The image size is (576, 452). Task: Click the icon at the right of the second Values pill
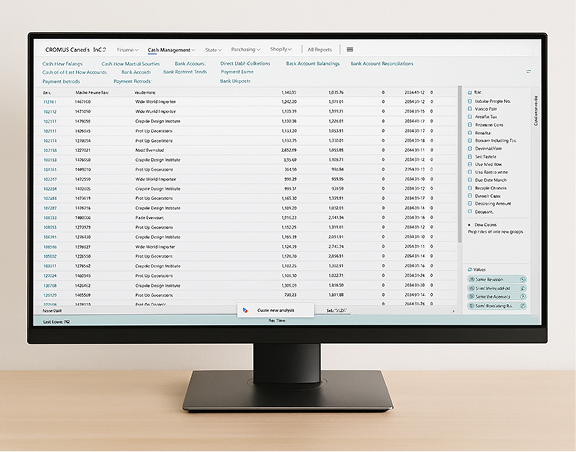[x=523, y=288]
